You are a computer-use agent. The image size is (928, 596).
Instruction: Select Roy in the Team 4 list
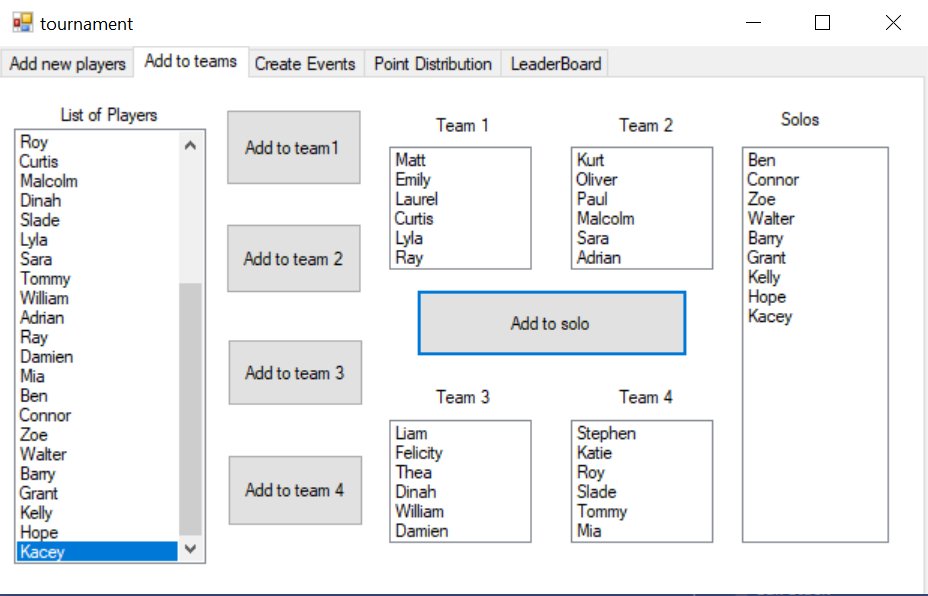[x=642, y=472]
